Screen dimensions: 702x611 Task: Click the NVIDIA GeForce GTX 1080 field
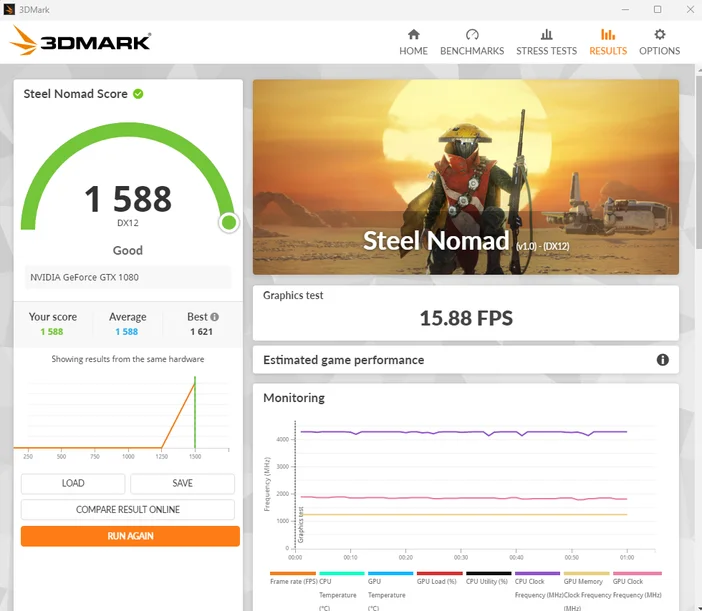tap(128, 278)
